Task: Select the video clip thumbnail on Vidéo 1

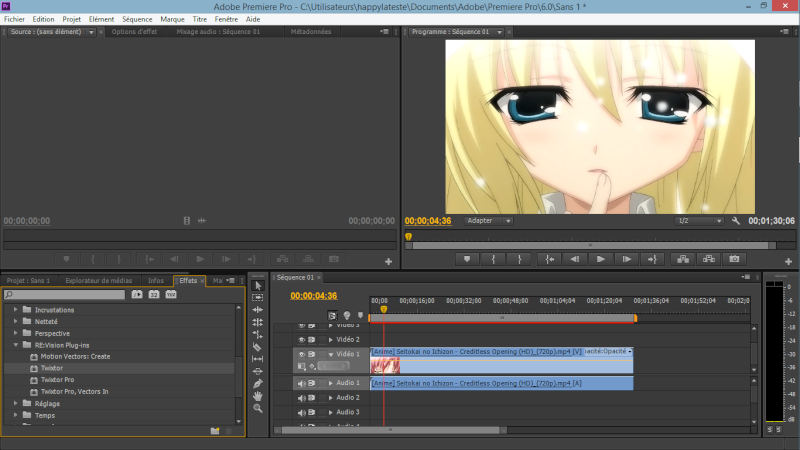Action: (385, 366)
